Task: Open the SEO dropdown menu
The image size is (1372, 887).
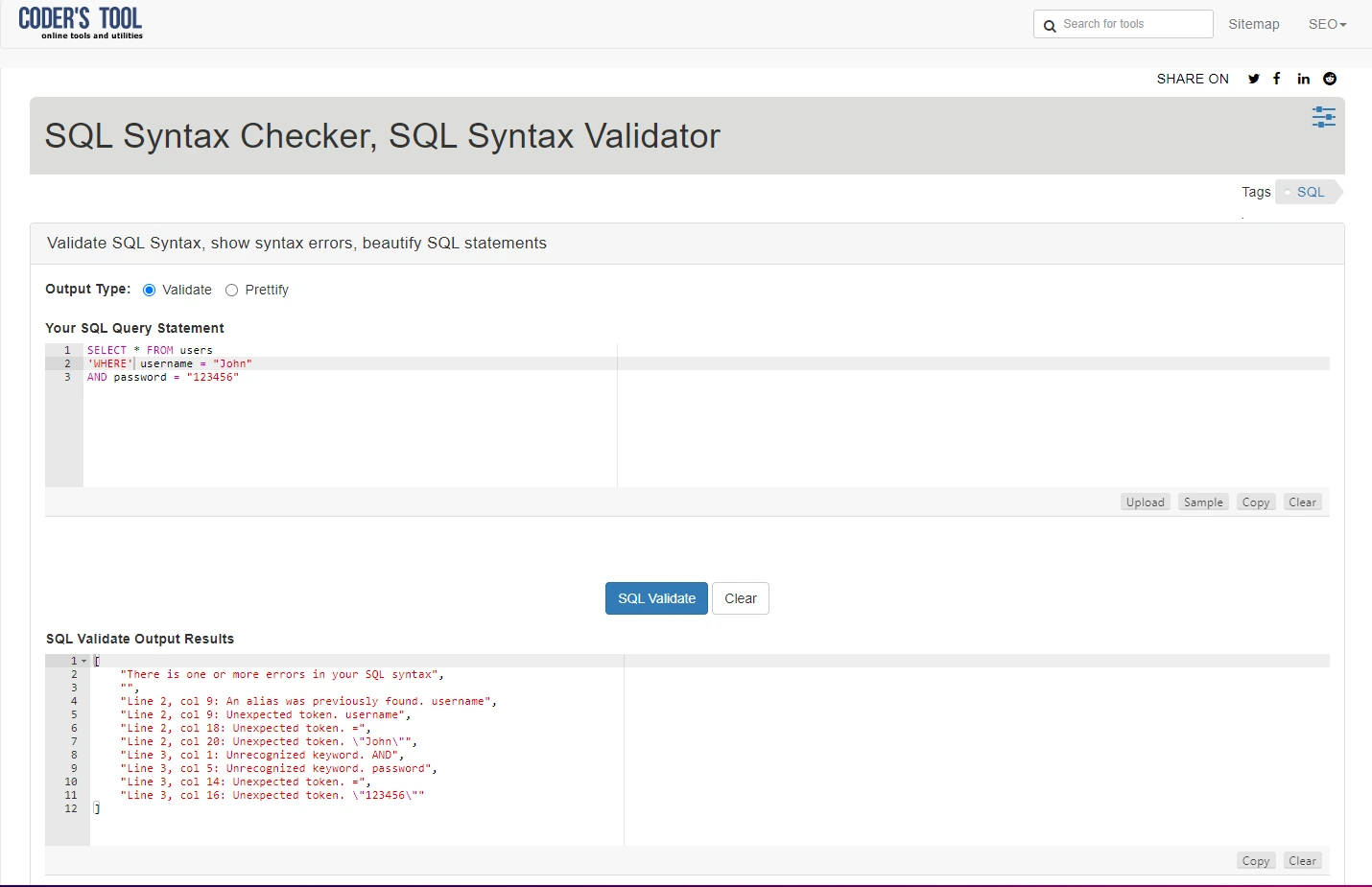Action: tap(1327, 24)
